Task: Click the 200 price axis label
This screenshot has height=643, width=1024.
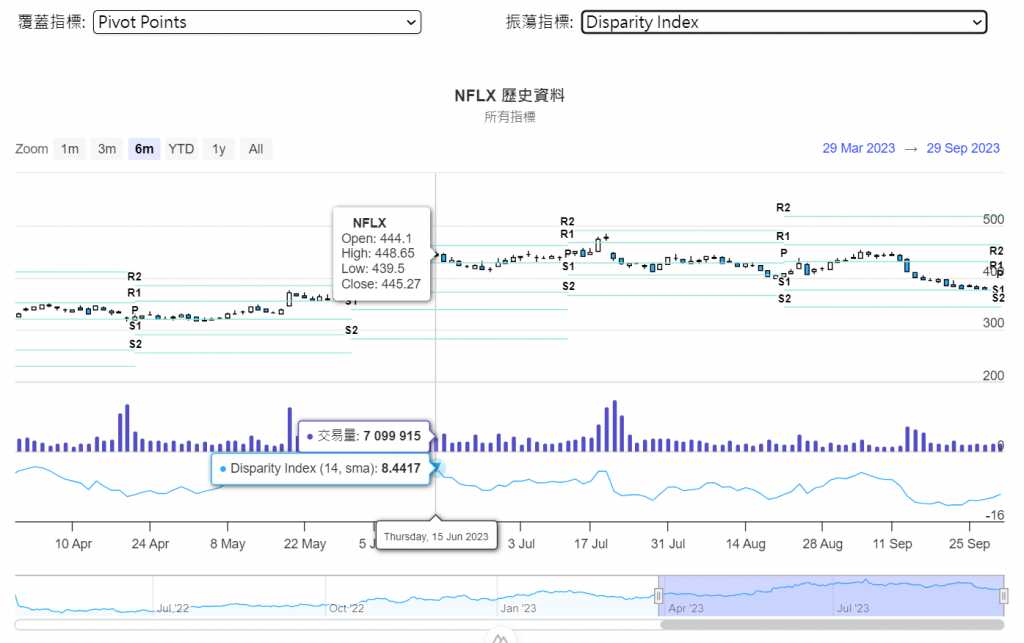Action: click(x=993, y=375)
